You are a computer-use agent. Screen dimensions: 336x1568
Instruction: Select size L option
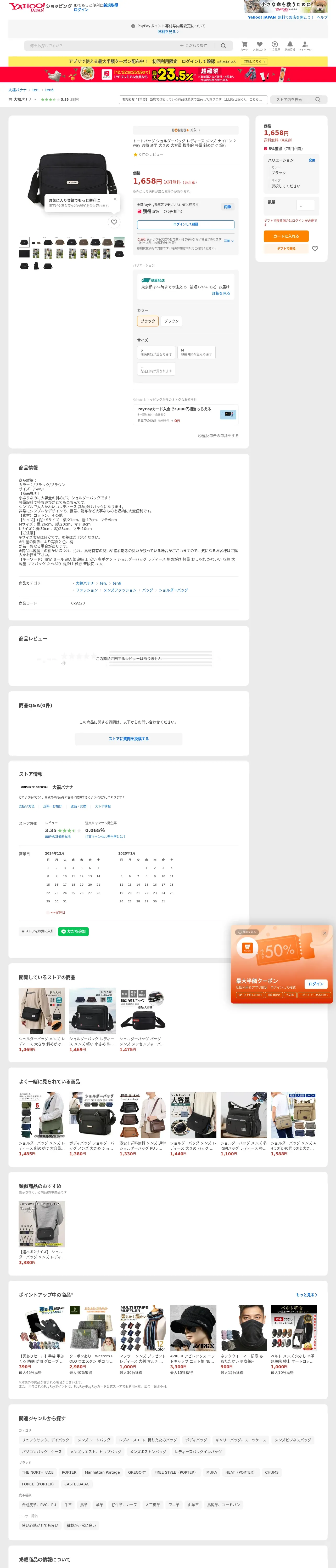coord(156,368)
